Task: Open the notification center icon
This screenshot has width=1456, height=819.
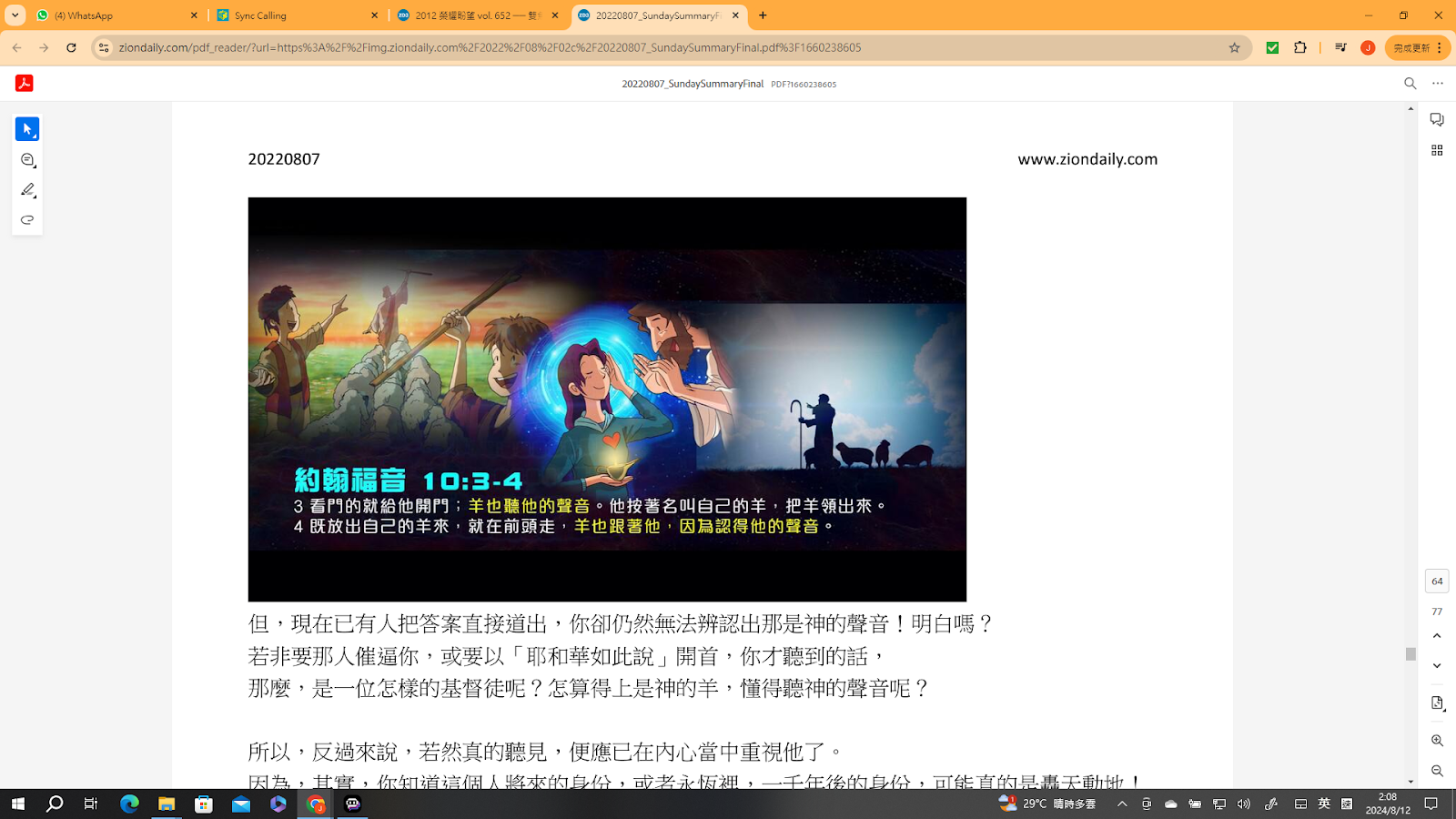Action: pyautogui.click(x=1431, y=804)
